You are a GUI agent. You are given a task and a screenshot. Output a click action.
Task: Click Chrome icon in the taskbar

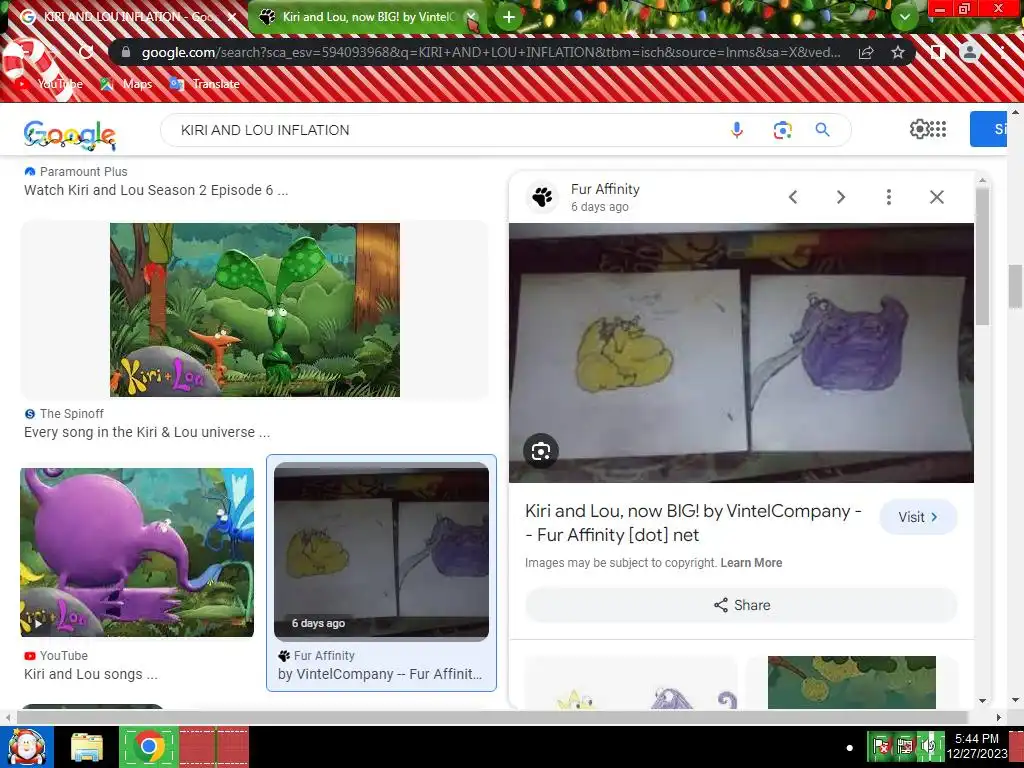[x=150, y=746]
